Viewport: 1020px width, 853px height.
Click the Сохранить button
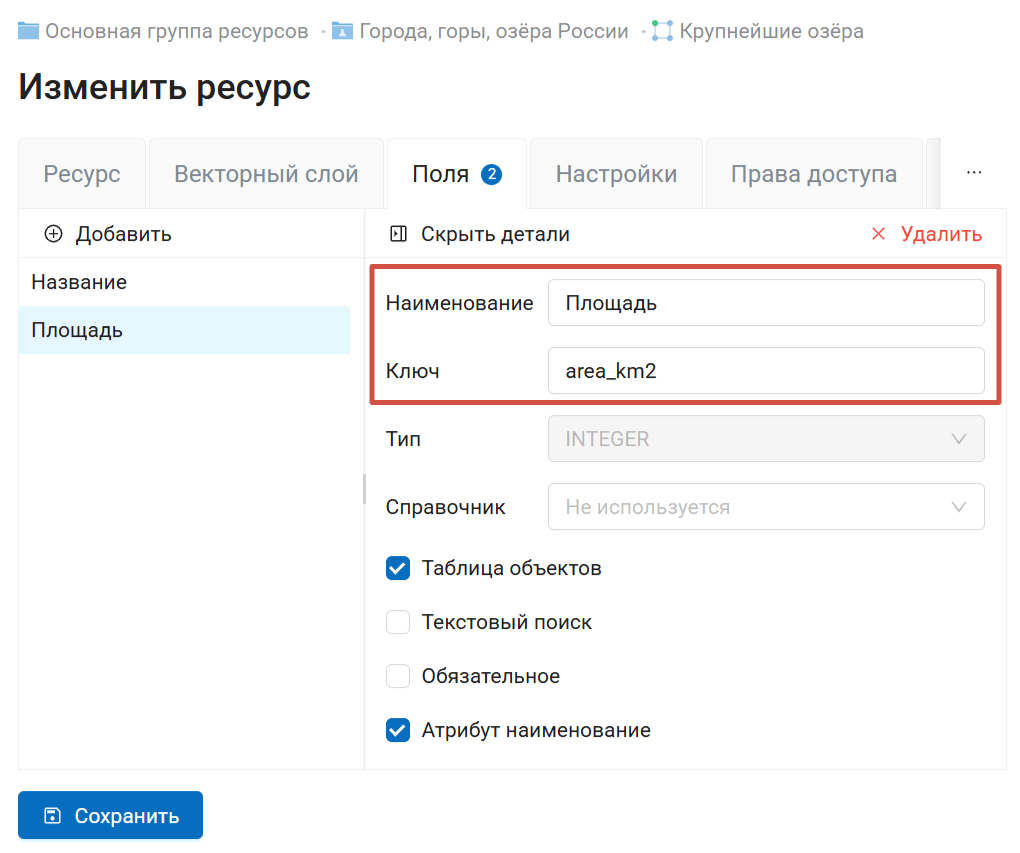point(111,815)
